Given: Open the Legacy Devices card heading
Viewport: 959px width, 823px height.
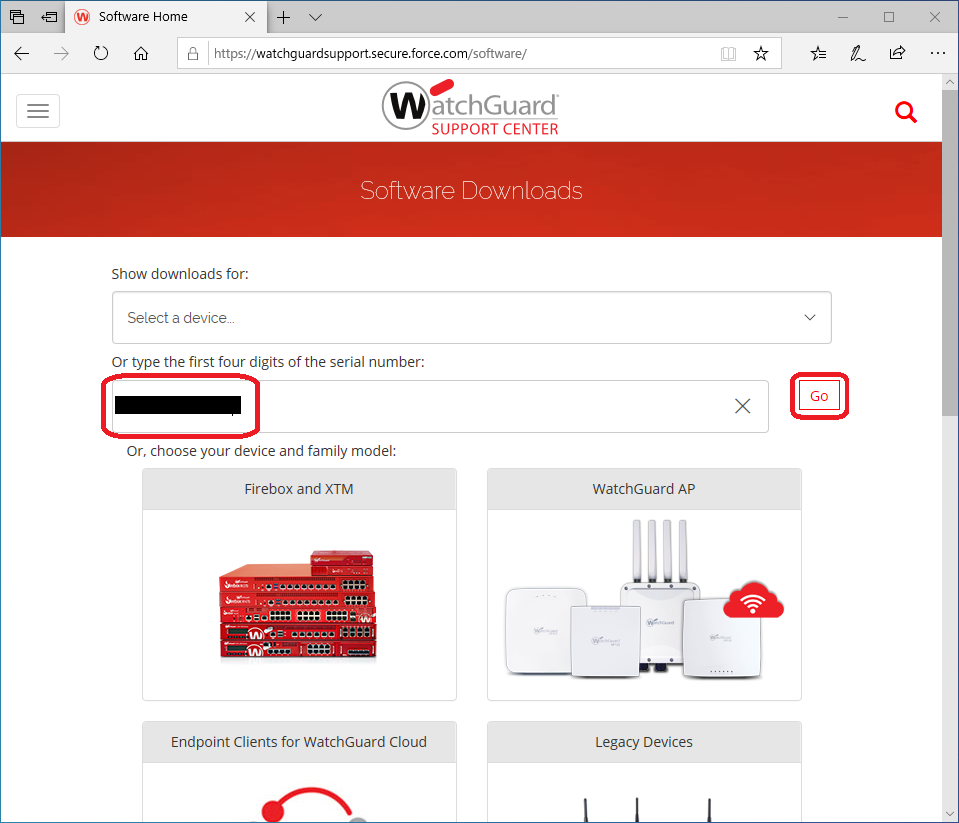Looking at the screenshot, I should 644,742.
